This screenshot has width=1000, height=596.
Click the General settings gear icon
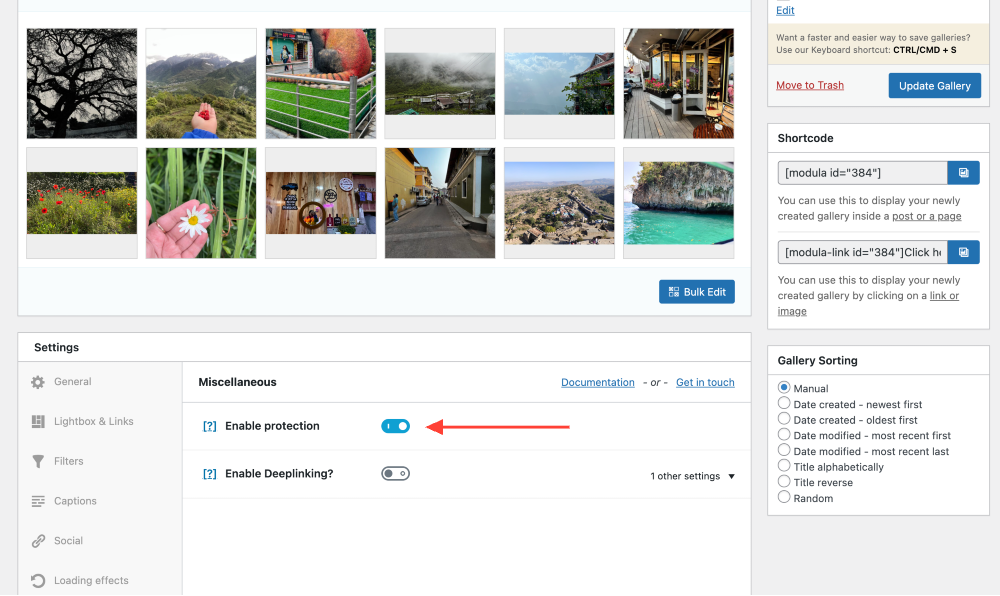point(38,382)
